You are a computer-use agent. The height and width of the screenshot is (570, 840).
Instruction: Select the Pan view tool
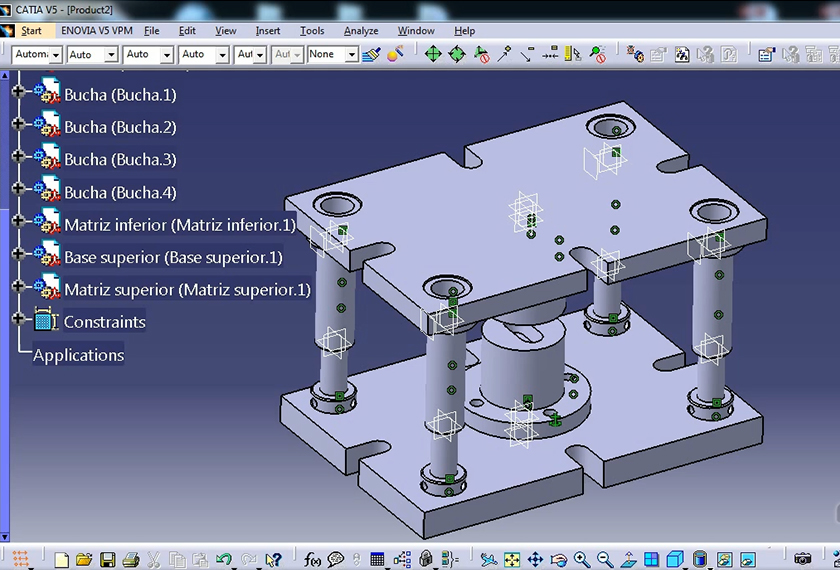[535, 560]
